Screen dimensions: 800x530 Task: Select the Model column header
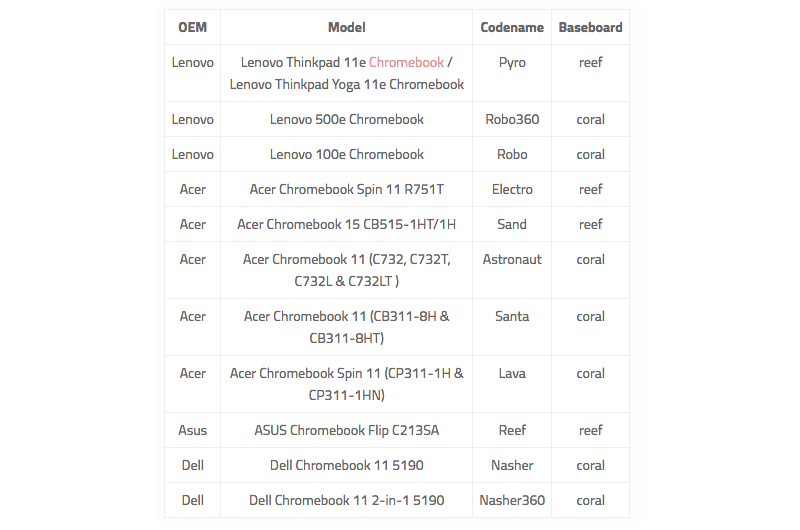[346, 27]
